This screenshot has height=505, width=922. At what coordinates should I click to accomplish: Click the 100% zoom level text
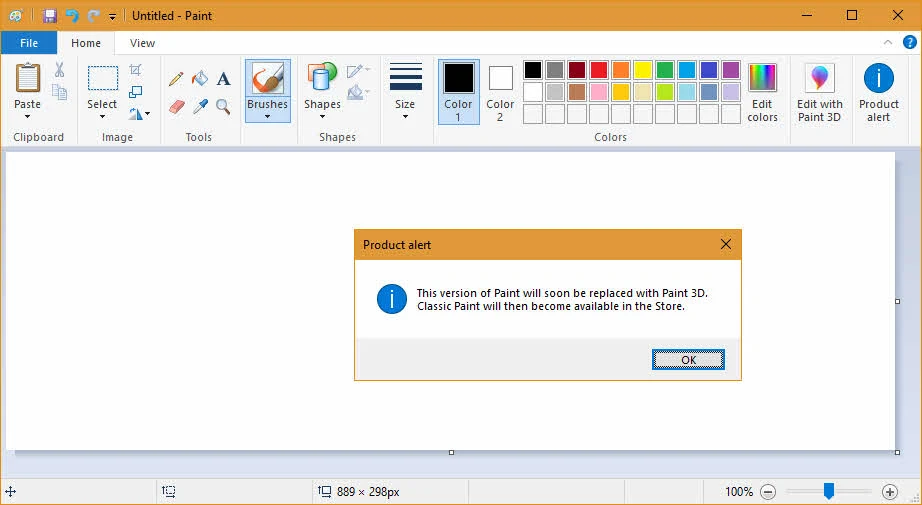click(739, 491)
